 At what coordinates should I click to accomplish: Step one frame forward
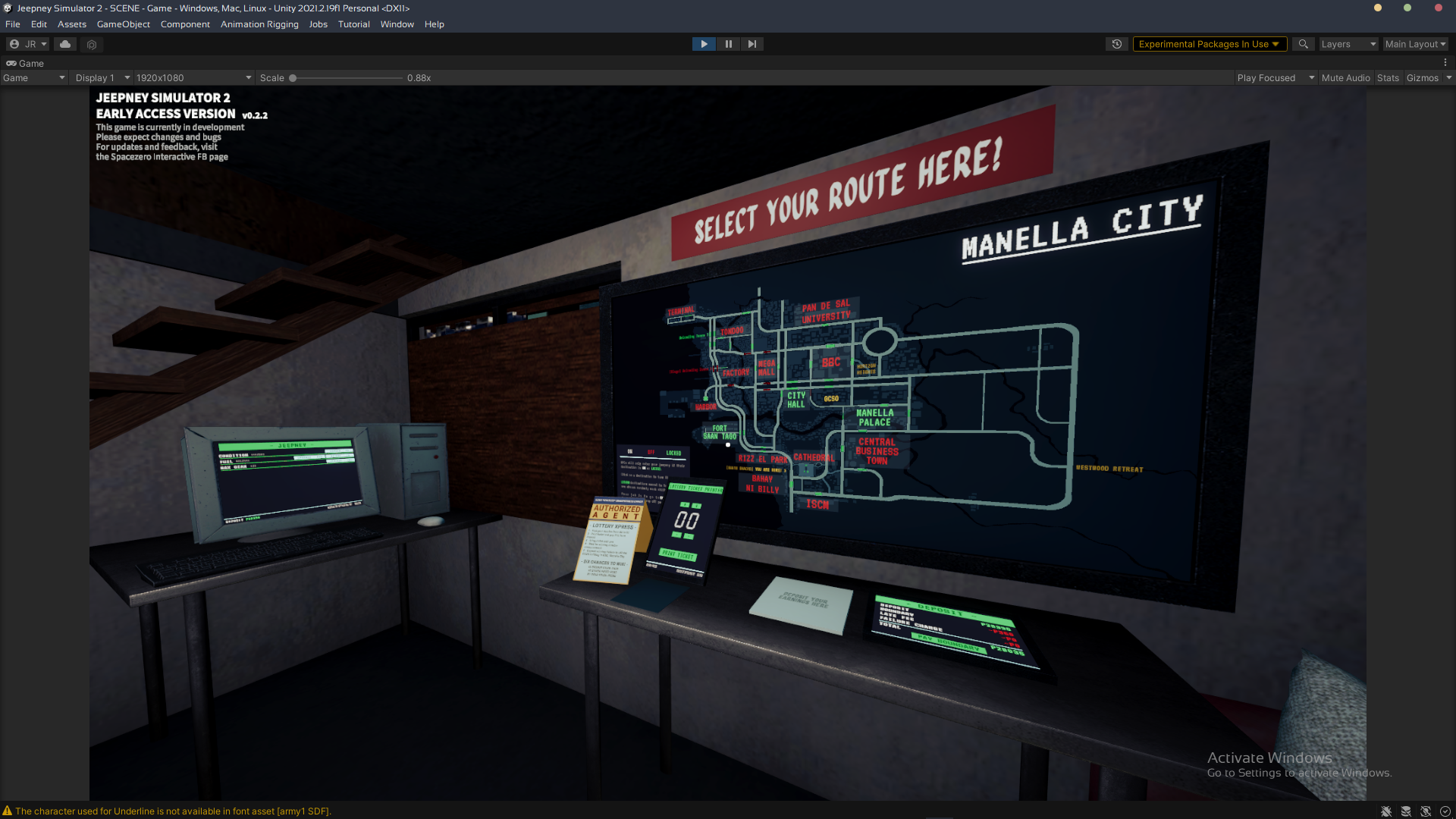(752, 44)
